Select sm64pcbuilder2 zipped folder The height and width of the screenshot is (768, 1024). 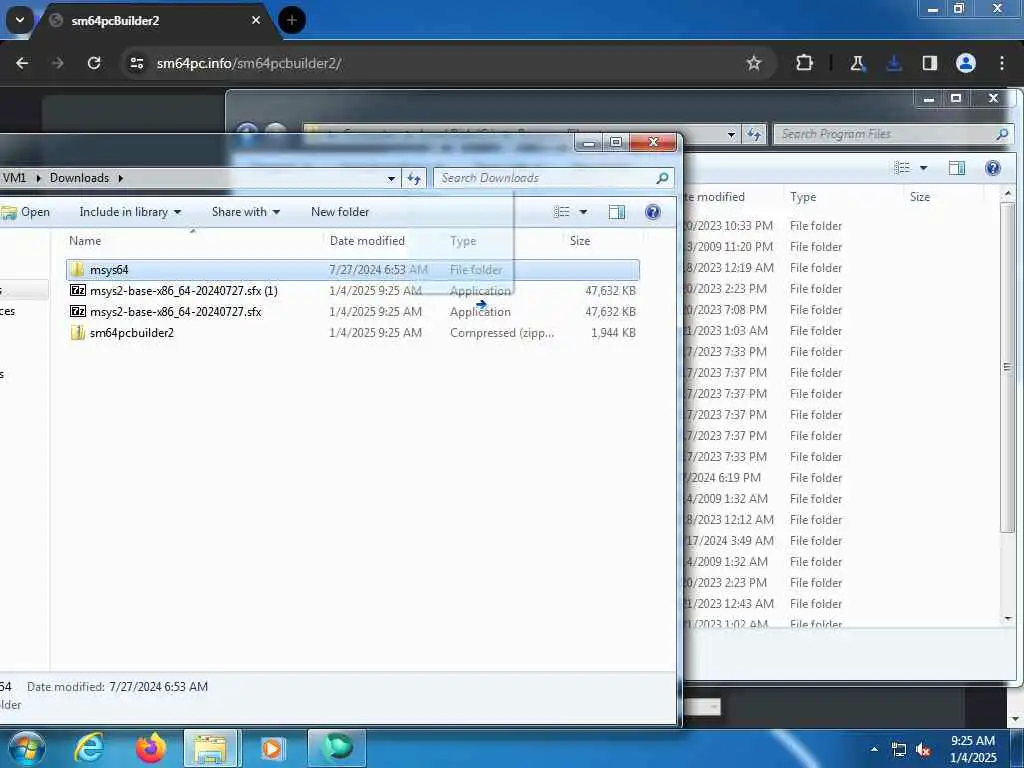(x=353, y=332)
